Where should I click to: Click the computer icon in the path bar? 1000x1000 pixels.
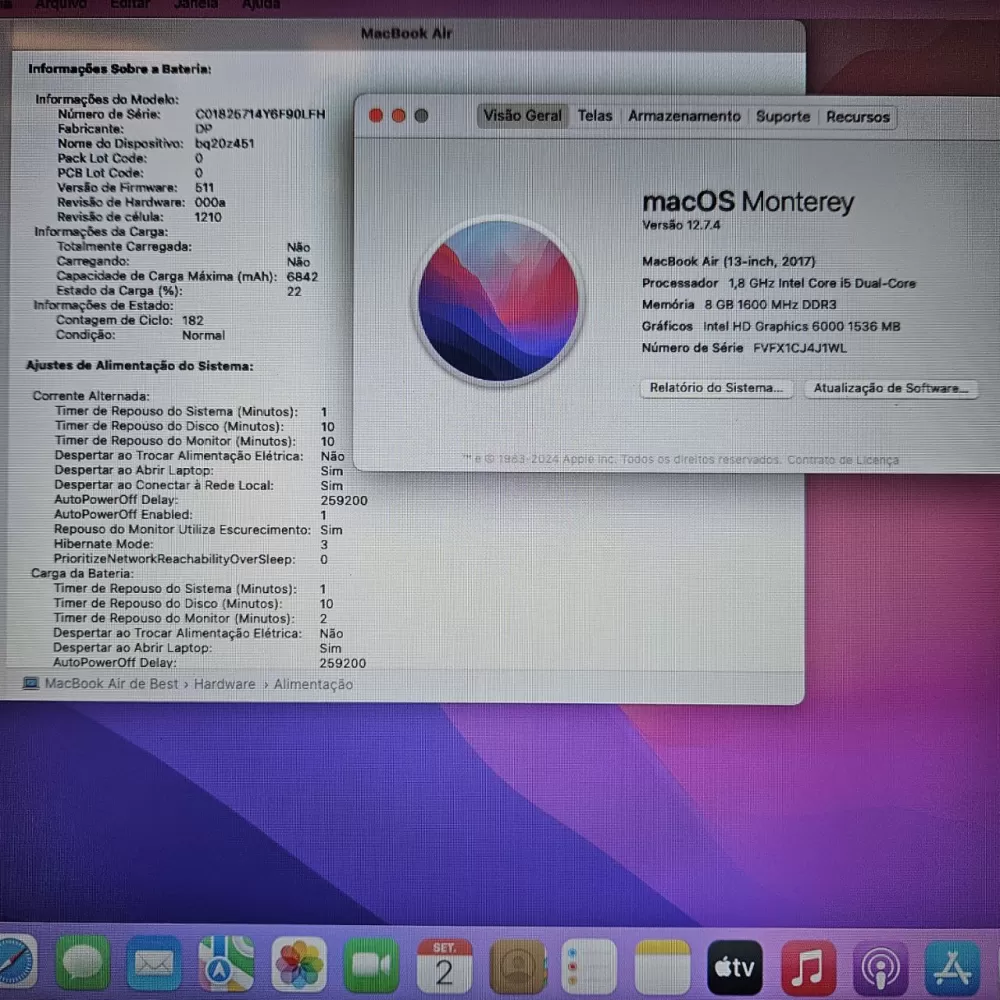[30, 683]
